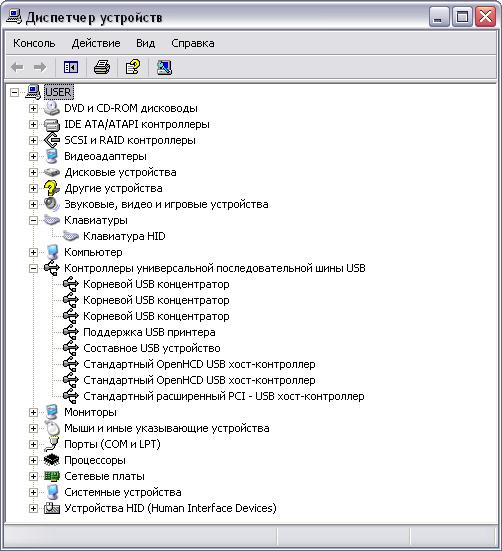Click the USER computer icon
502x551 pixels.
[x=33, y=92]
